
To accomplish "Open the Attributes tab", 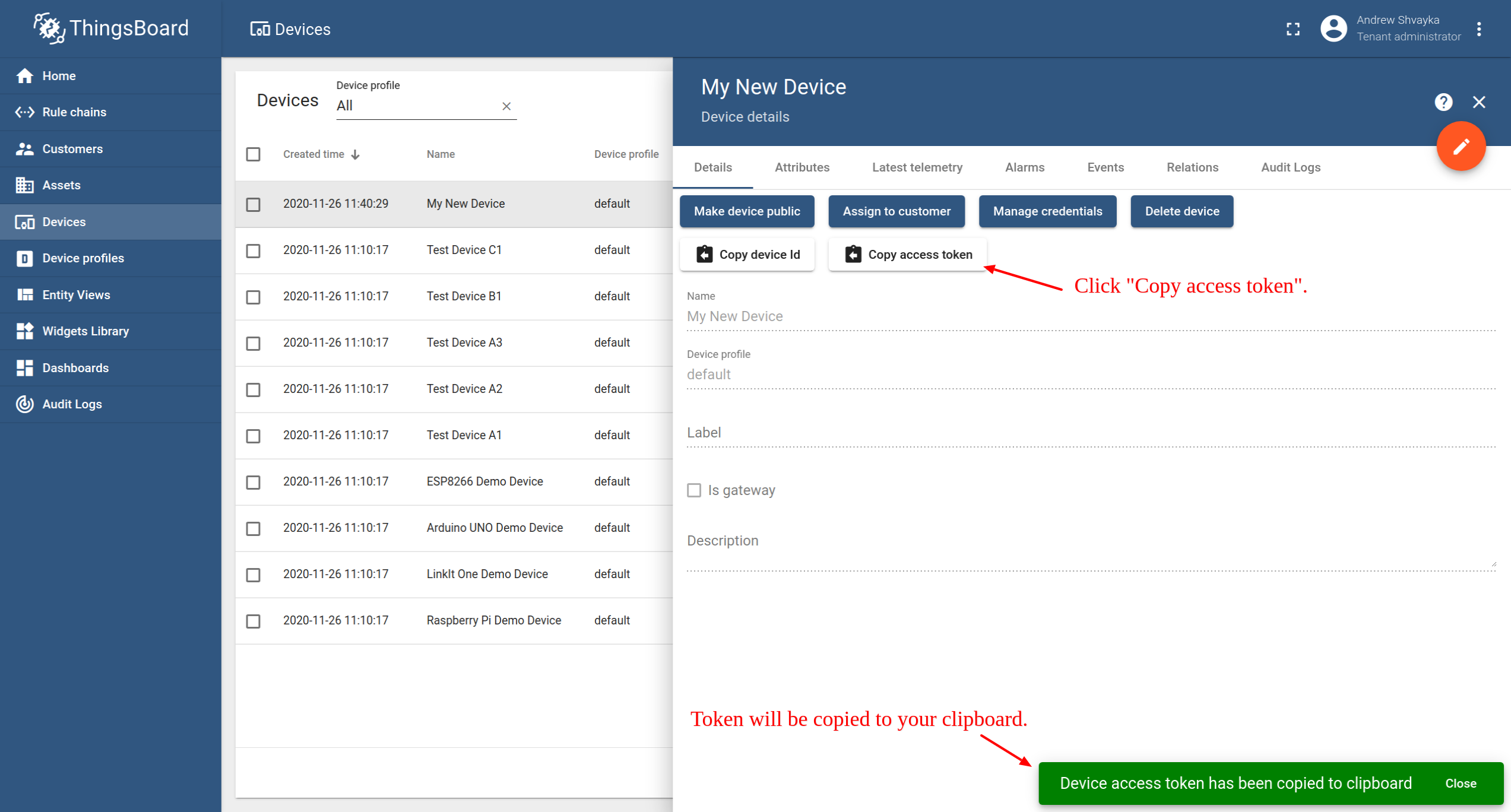I will [x=802, y=167].
